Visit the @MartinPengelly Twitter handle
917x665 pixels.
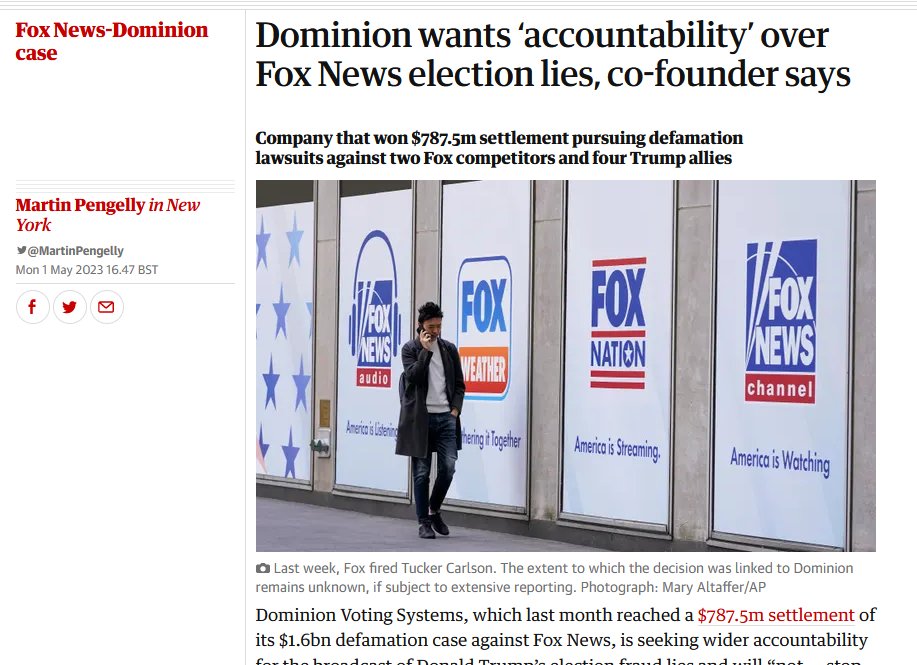tap(75, 251)
